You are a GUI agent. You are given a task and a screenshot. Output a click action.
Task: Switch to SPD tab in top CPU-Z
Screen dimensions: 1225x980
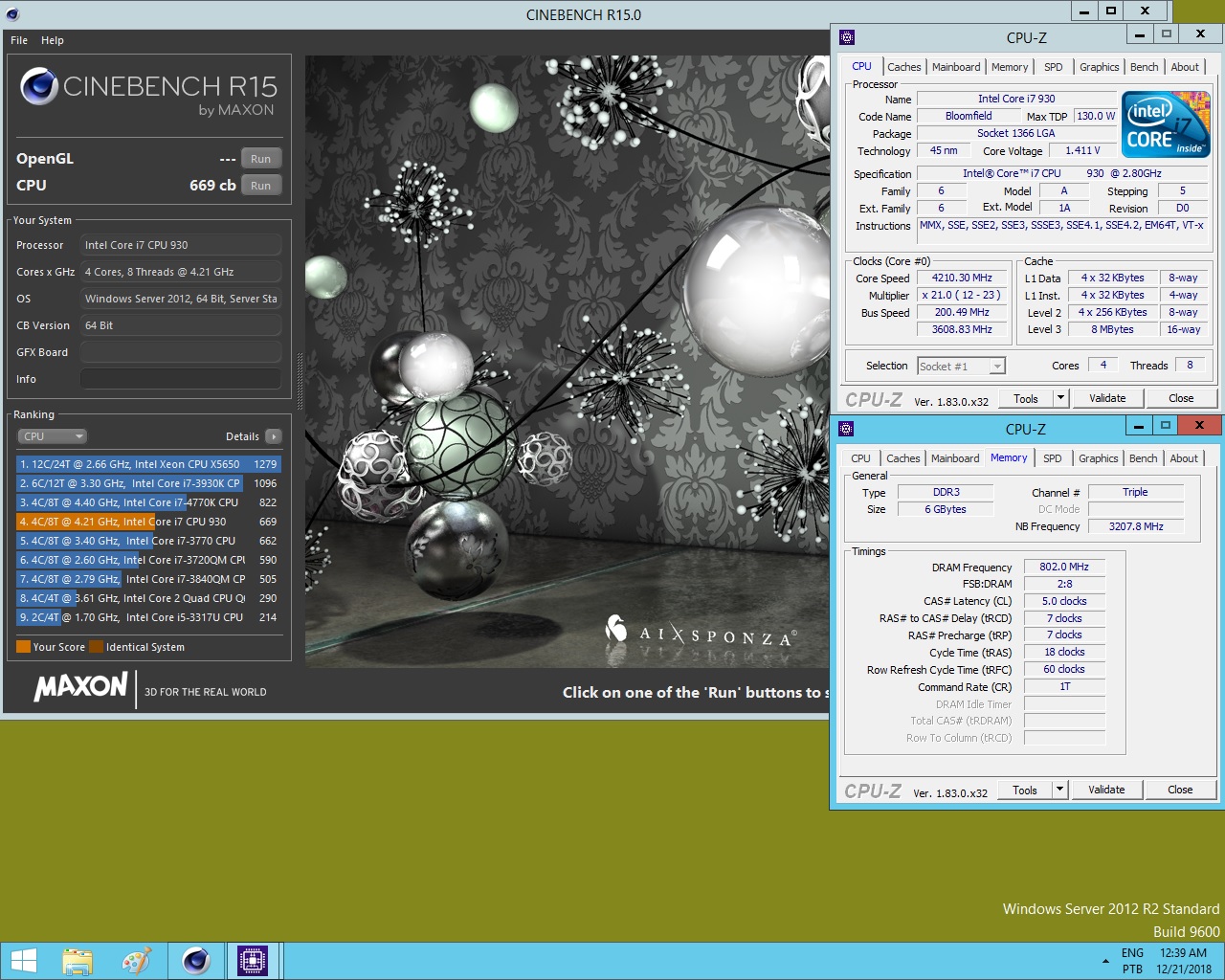click(x=1054, y=67)
